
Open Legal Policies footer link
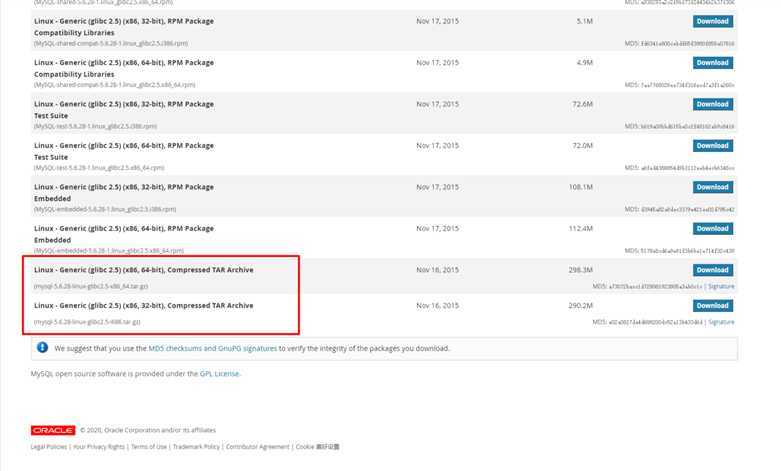pyautogui.click(x=49, y=447)
